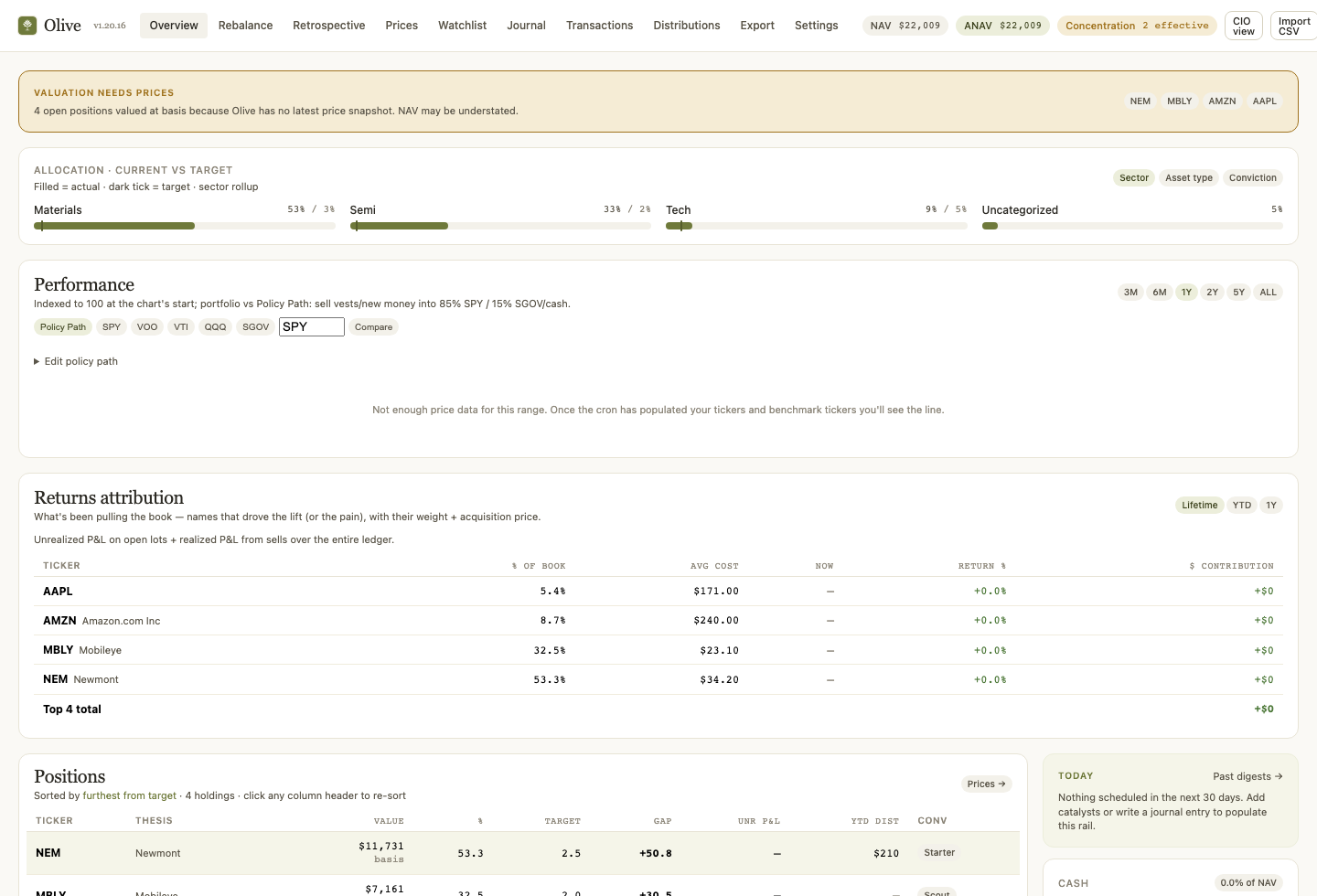The height and width of the screenshot is (896, 1317).
Task: Sort positions by THESIS column header
Action: [x=154, y=821]
